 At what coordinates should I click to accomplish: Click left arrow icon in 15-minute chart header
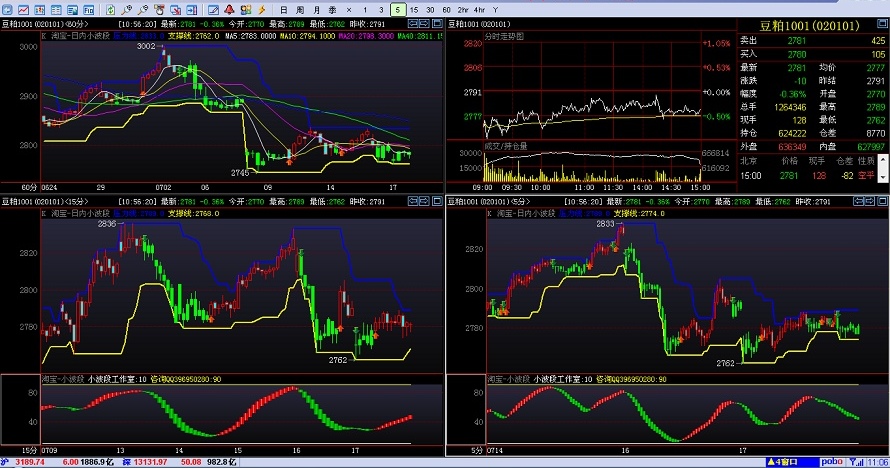(413, 201)
